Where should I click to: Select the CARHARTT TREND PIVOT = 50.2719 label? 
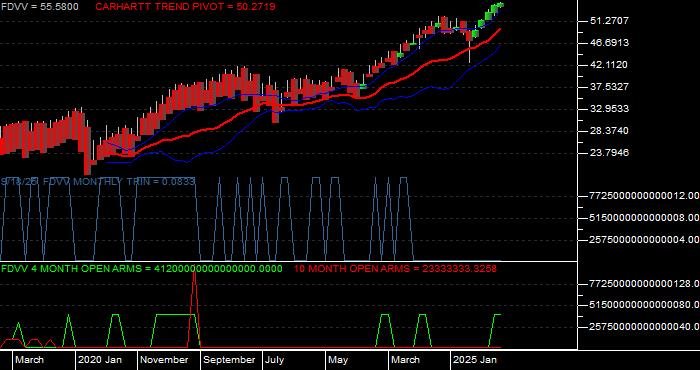pyautogui.click(x=185, y=7)
